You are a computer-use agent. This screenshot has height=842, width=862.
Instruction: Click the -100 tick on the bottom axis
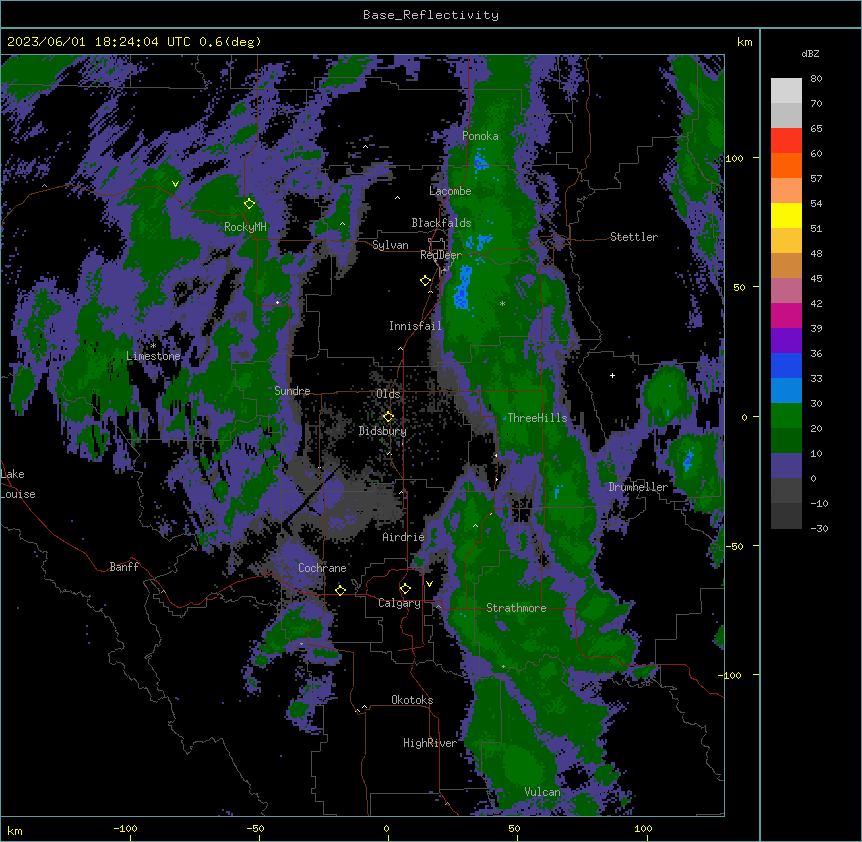pos(126,828)
